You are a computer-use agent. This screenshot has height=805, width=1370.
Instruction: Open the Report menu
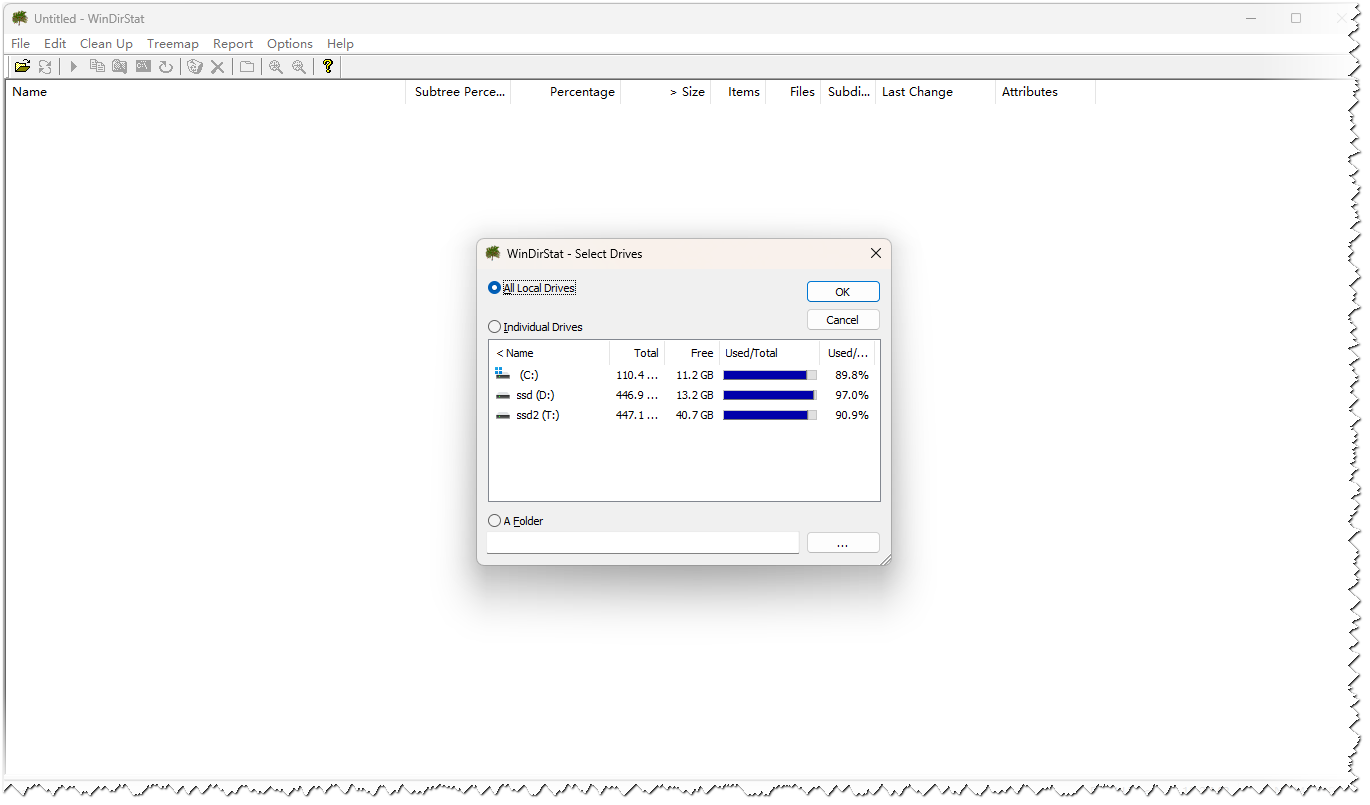point(233,44)
